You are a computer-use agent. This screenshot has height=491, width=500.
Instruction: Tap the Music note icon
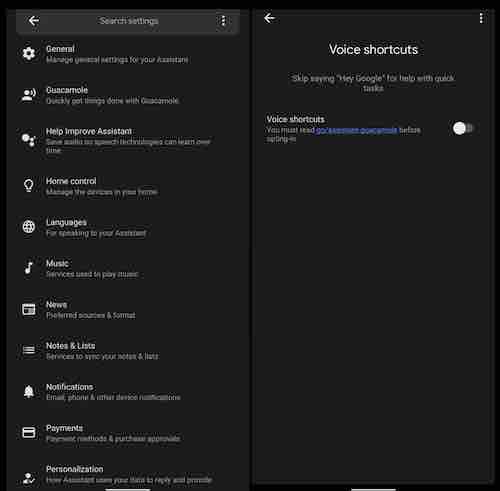click(x=29, y=268)
